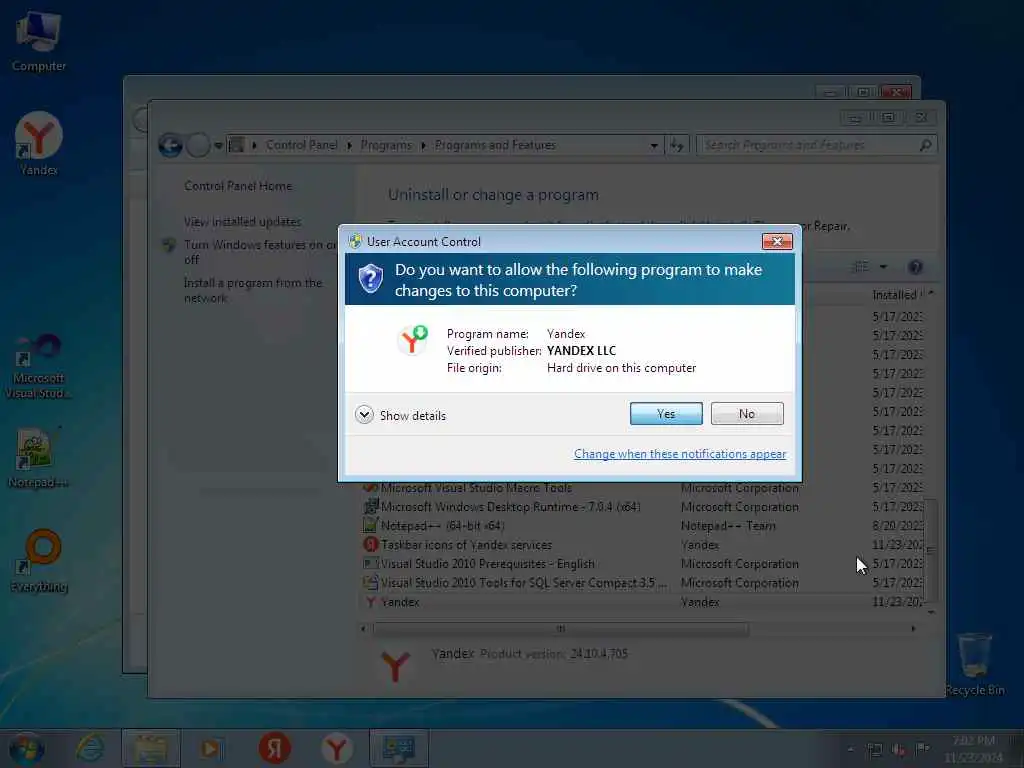Viewport: 1024px width, 768px height.
Task: Select Visual Studio 2010 Tools for SQL Server row
Action: (x=643, y=583)
